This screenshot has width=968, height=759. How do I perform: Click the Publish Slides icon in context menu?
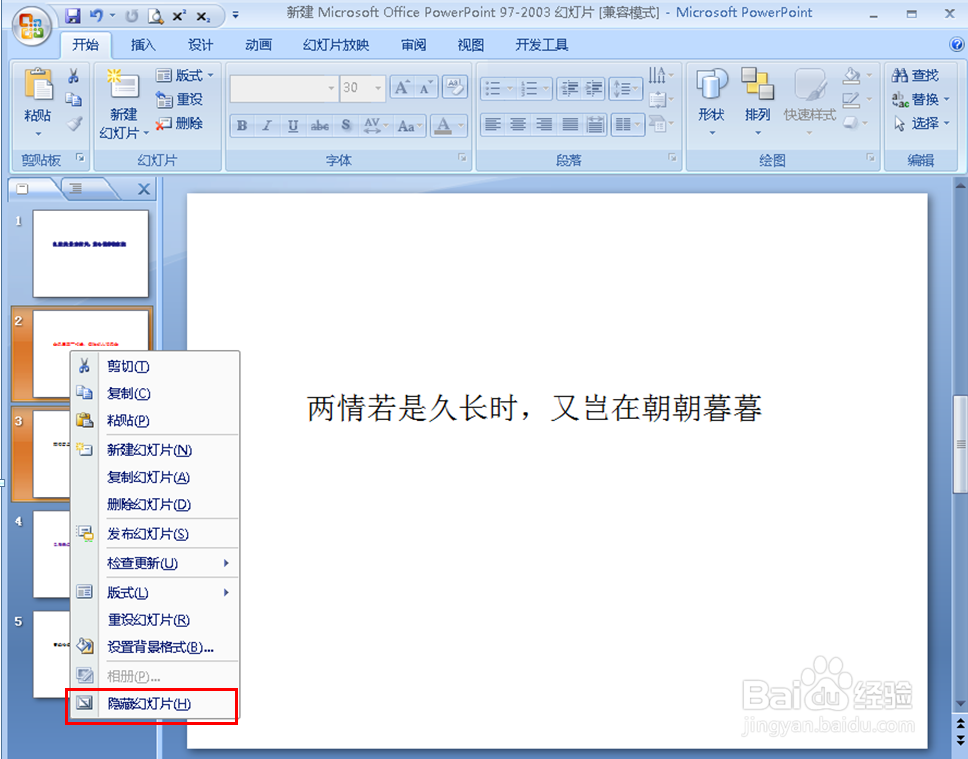(85, 534)
